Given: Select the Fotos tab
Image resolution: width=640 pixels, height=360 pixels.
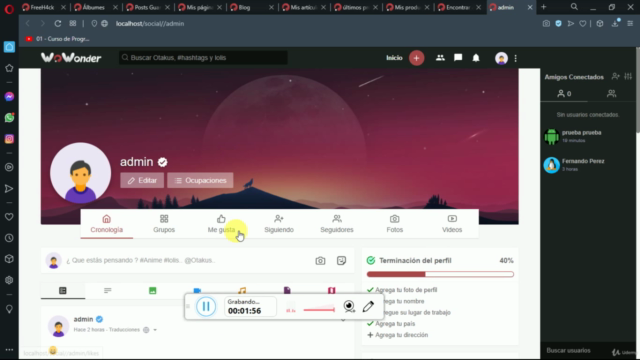Looking at the screenshot, I should [394, 224].
